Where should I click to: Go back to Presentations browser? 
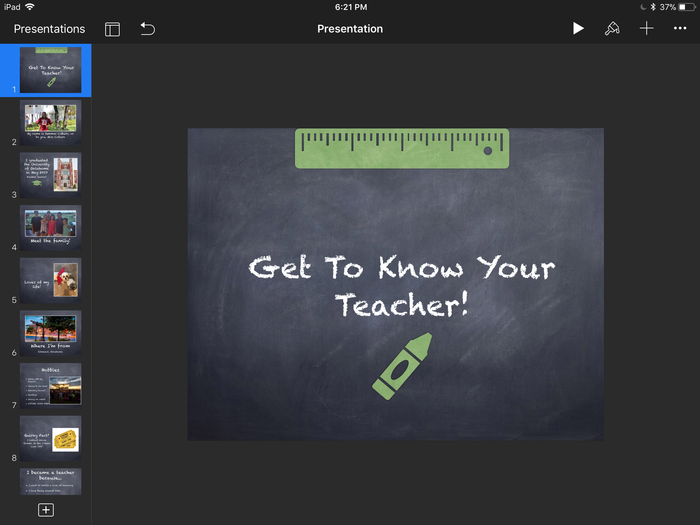tap(49, 29)
